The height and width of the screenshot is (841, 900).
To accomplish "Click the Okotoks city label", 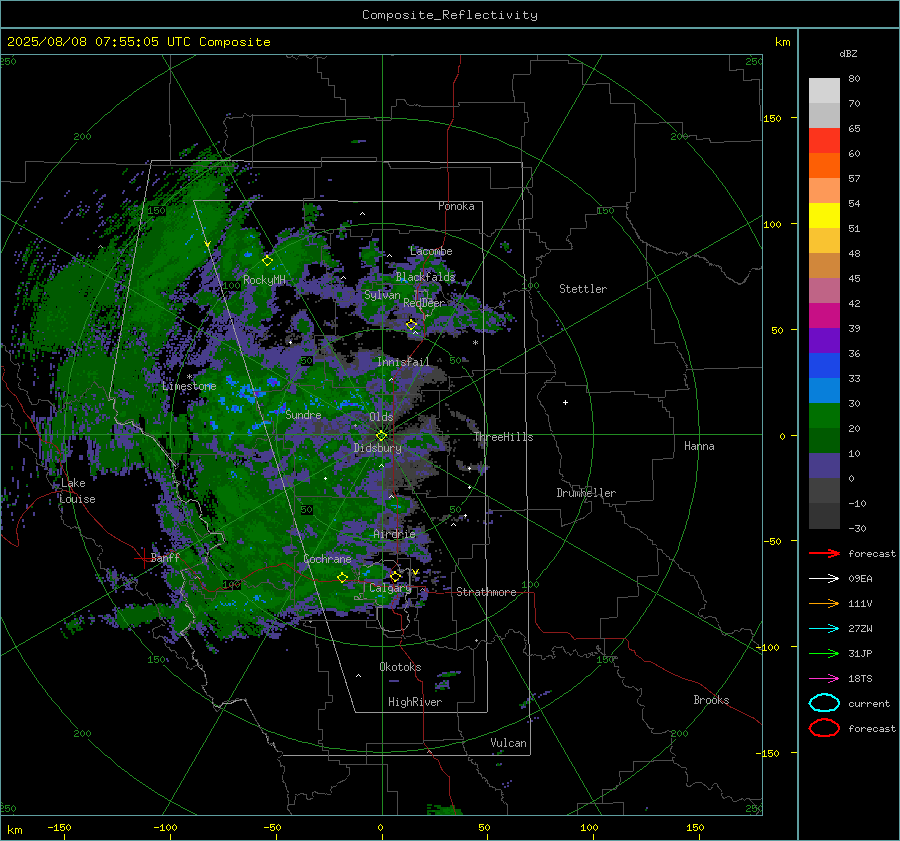I will point(400,667).
